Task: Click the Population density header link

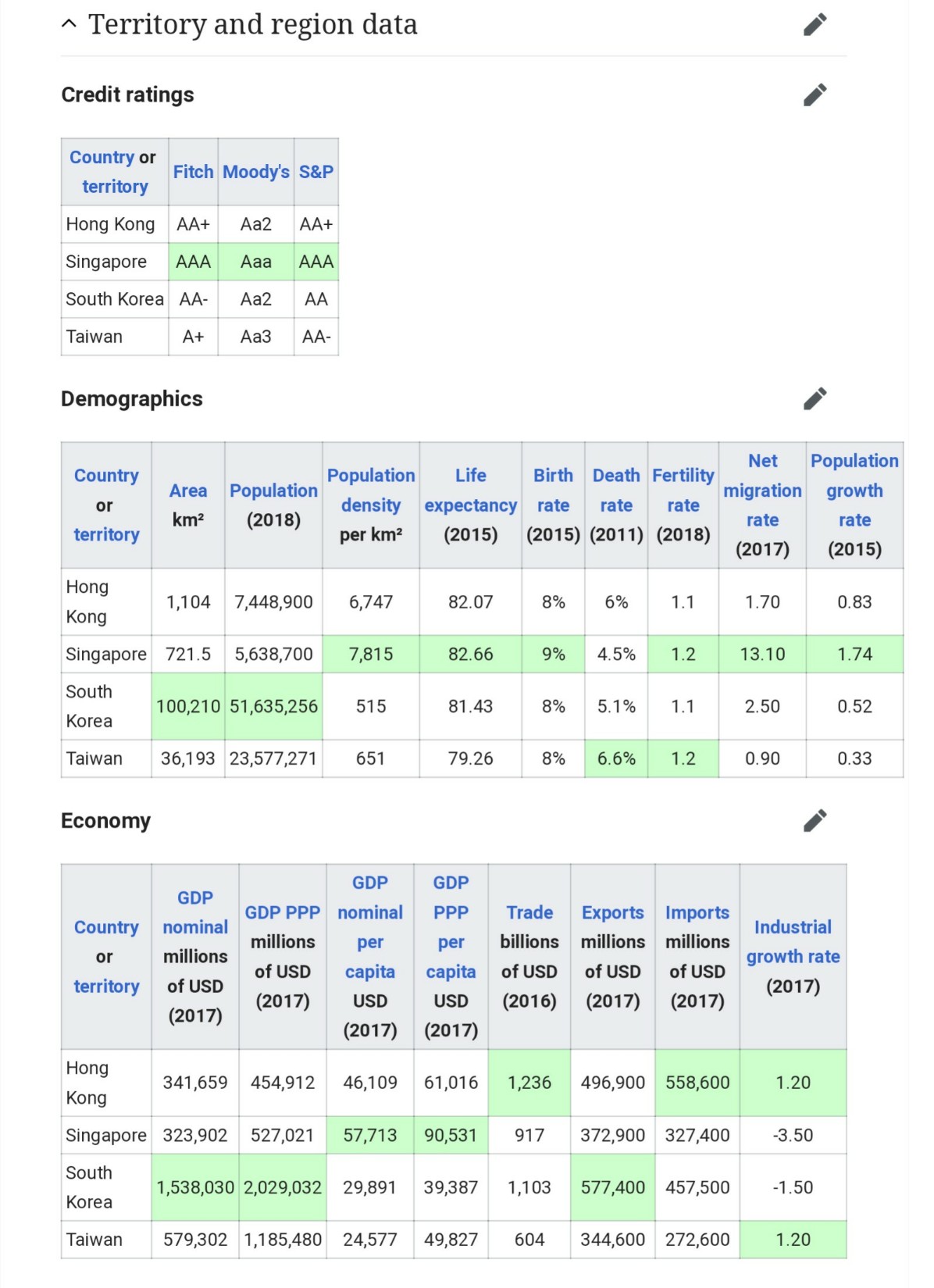Action: click(x=371, y=491)
